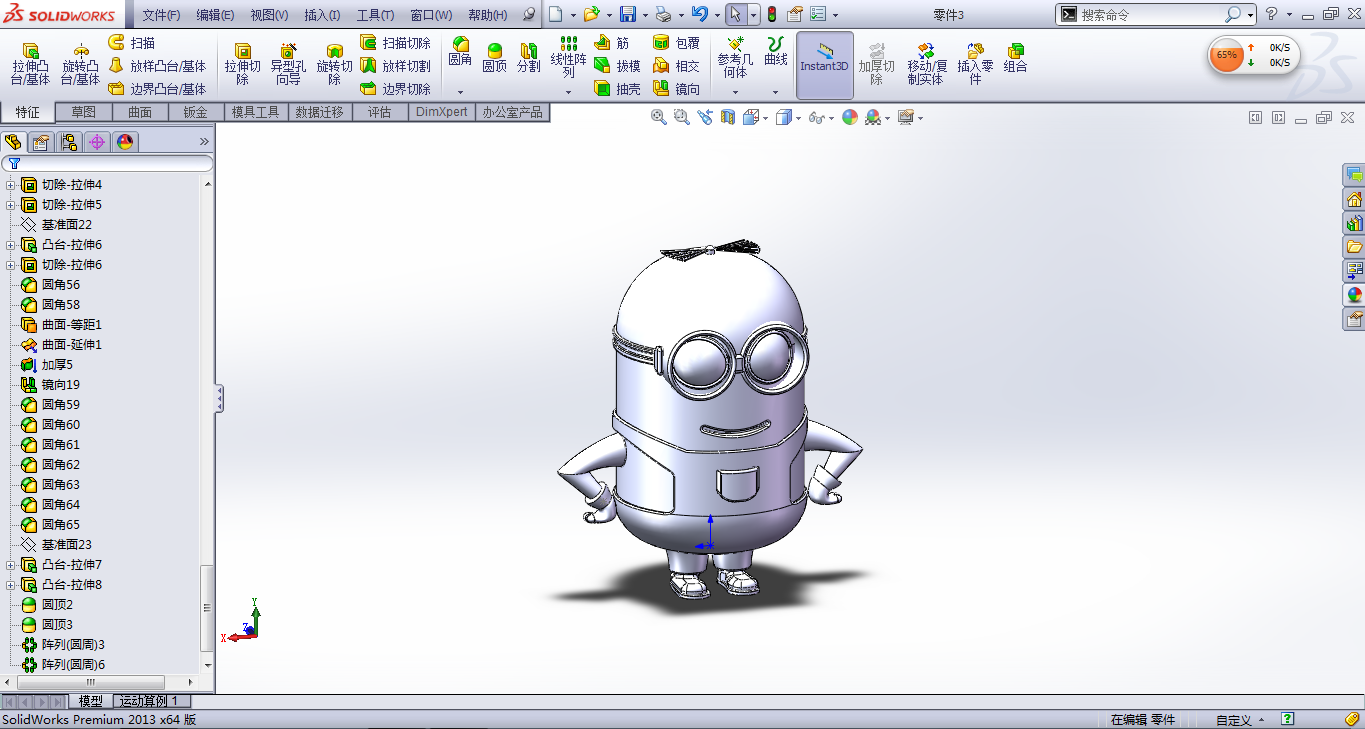Image resolution: width=1365 pixels, height=729 pixels.
Task: Open the Design Library task pane tab
Action: pos(1354,223)
